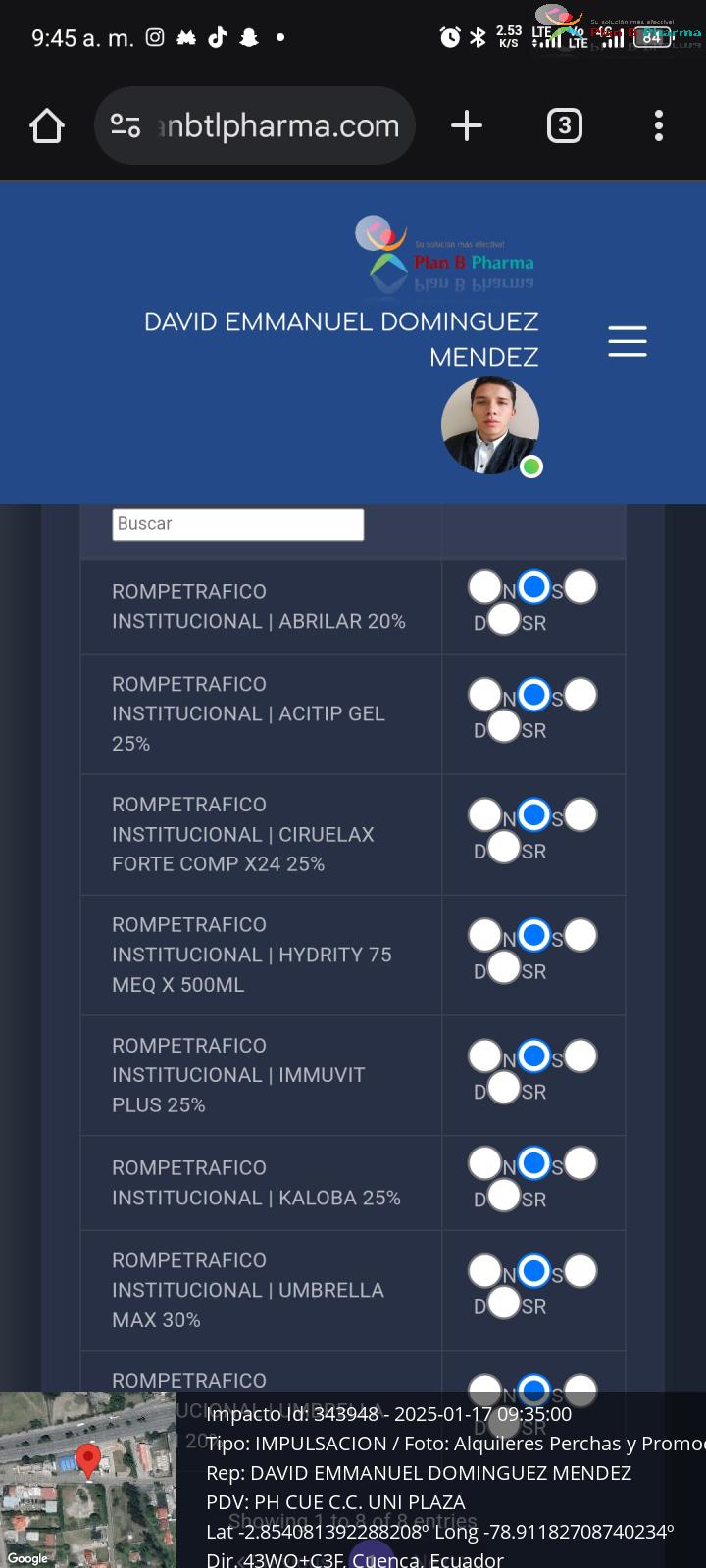Screen dimensions: 706x1568
Task: Click the red map location pin
Action: click(88, 1460)
